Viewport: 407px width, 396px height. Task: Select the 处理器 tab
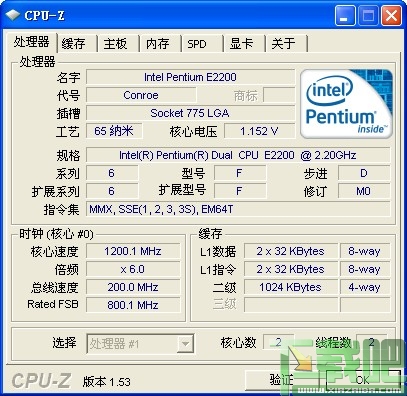pyautogui.click(x=31, y=42)
